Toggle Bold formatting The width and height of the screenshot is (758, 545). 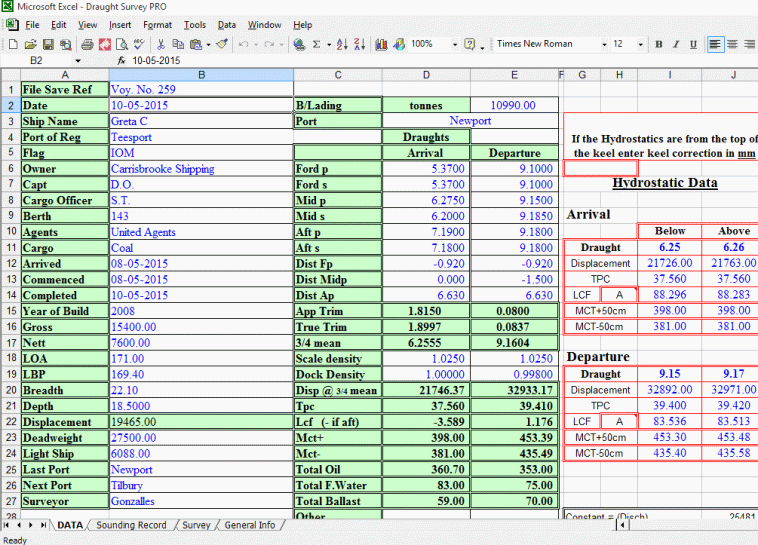coord(659,45)
